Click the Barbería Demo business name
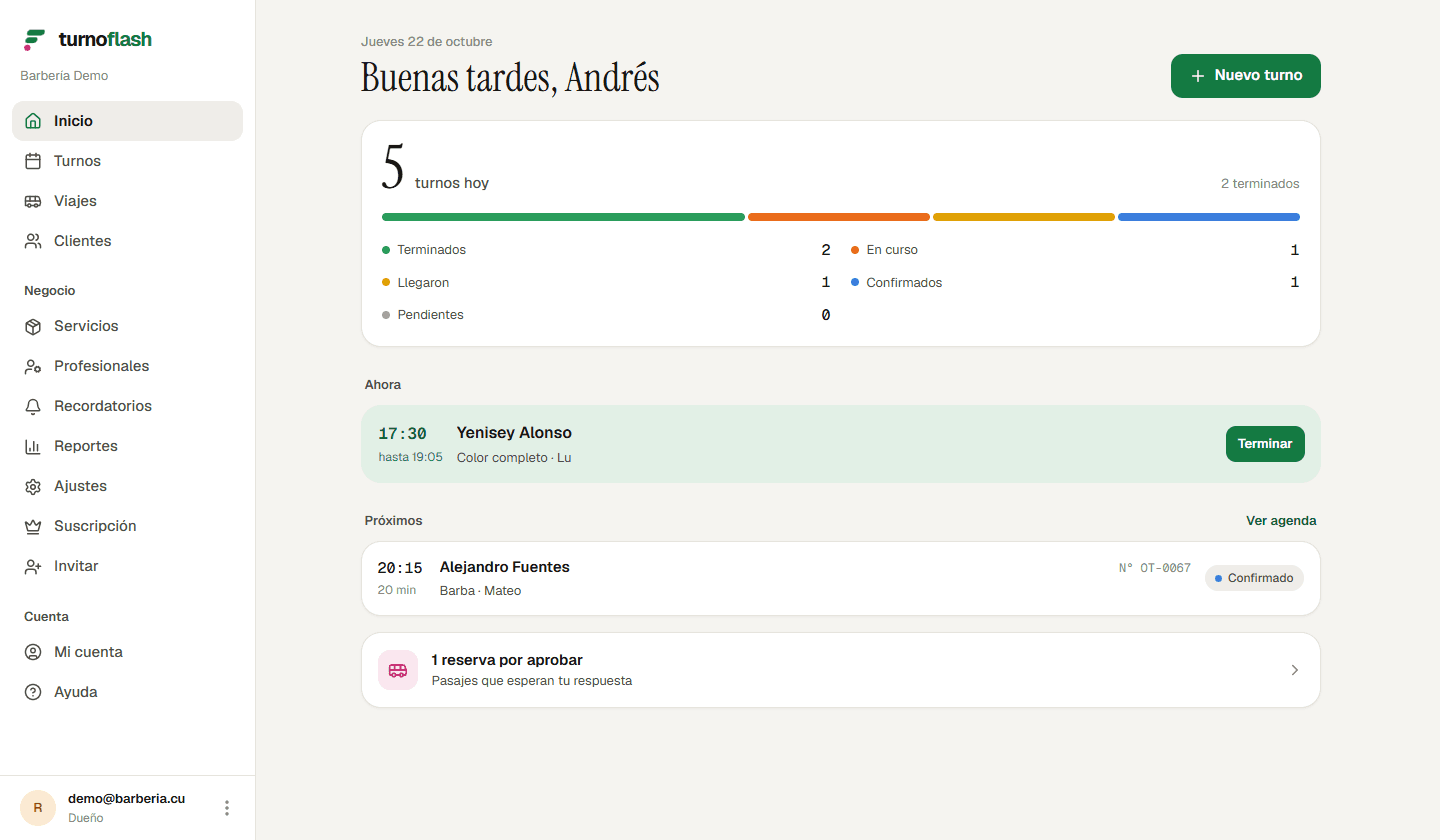The width and height of the screenshot is (1440, 840). (x=64, y=76)
